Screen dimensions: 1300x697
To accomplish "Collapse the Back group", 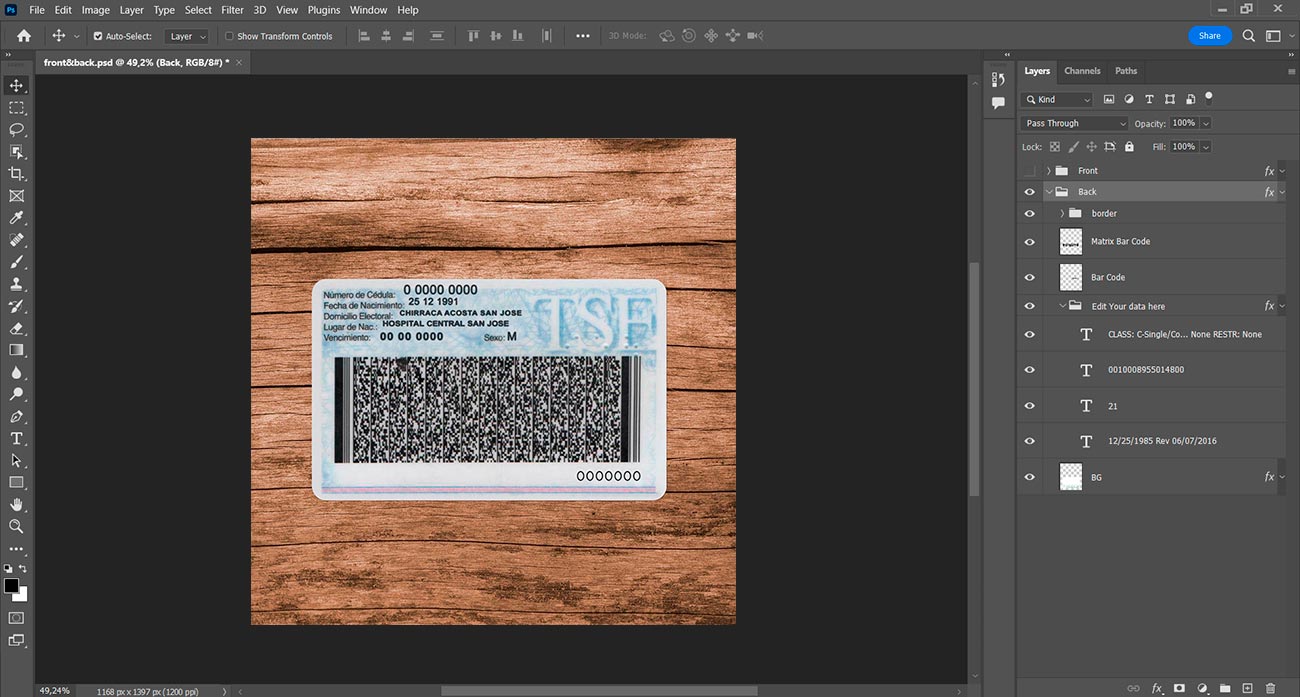I will [1048, 192].
